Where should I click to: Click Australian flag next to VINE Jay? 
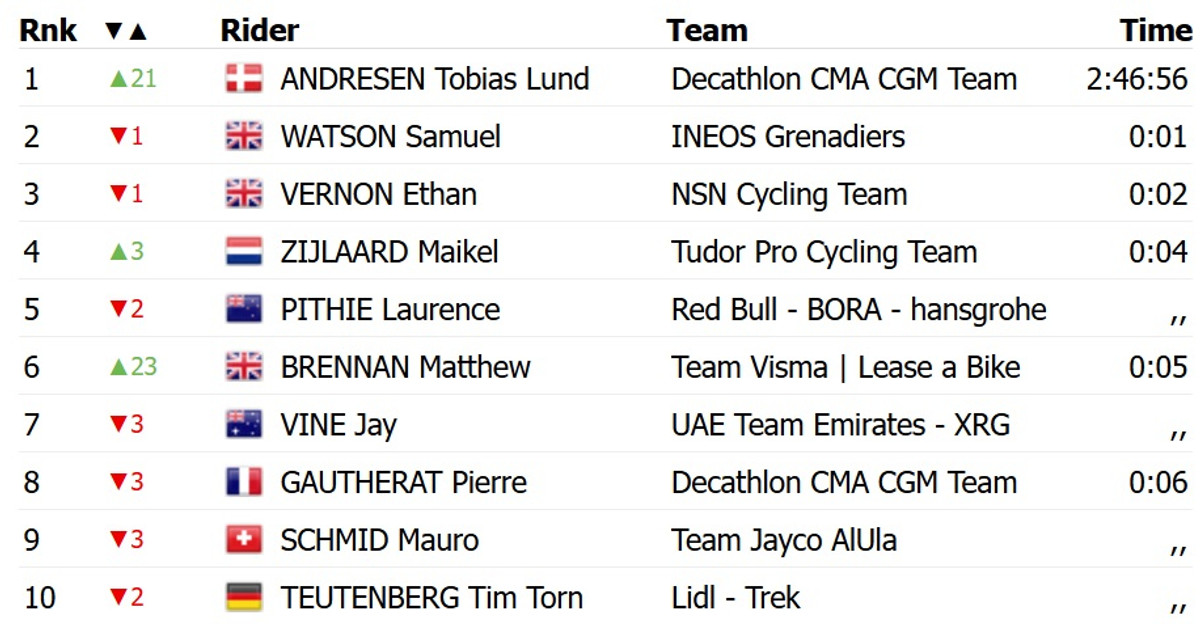coord(244,425)
